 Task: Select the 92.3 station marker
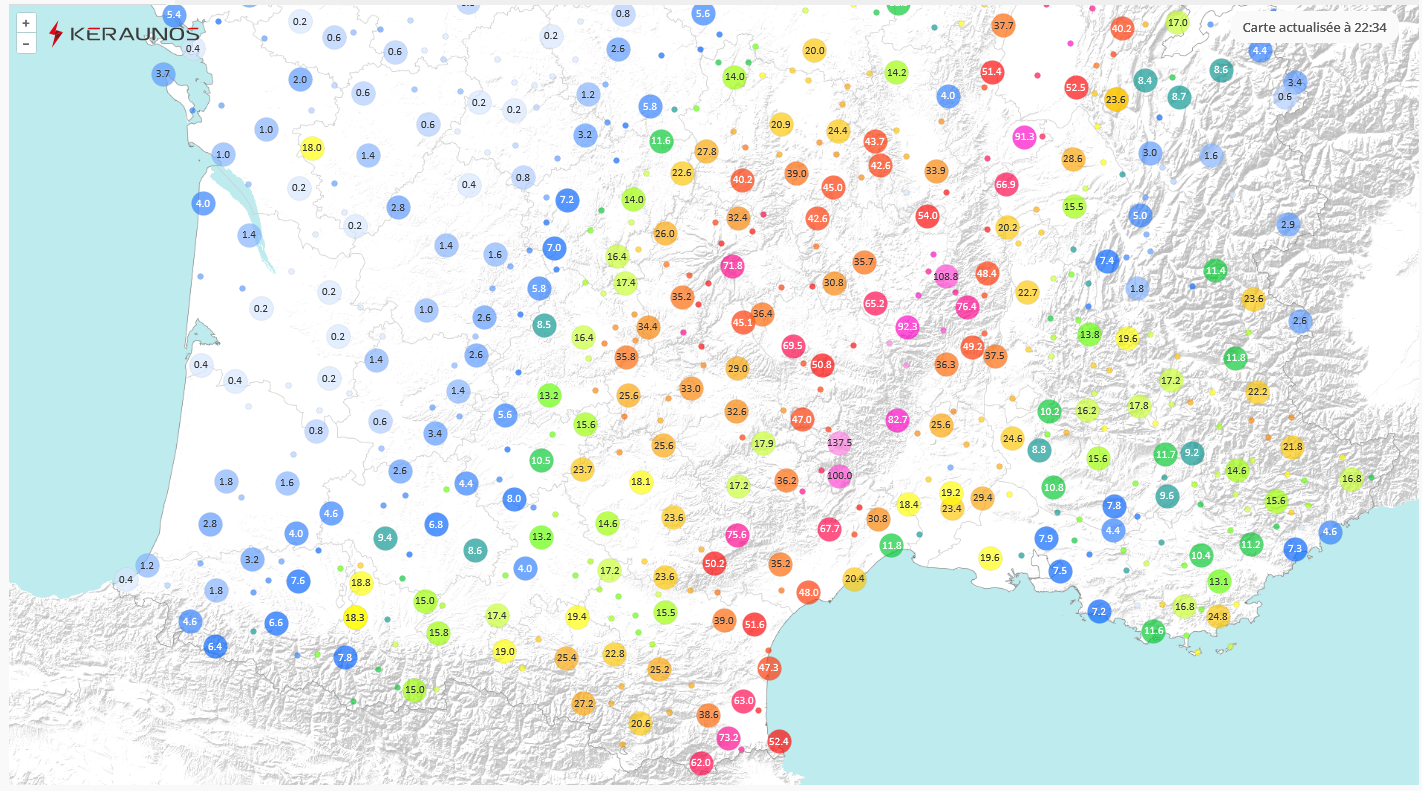(907, 326)
